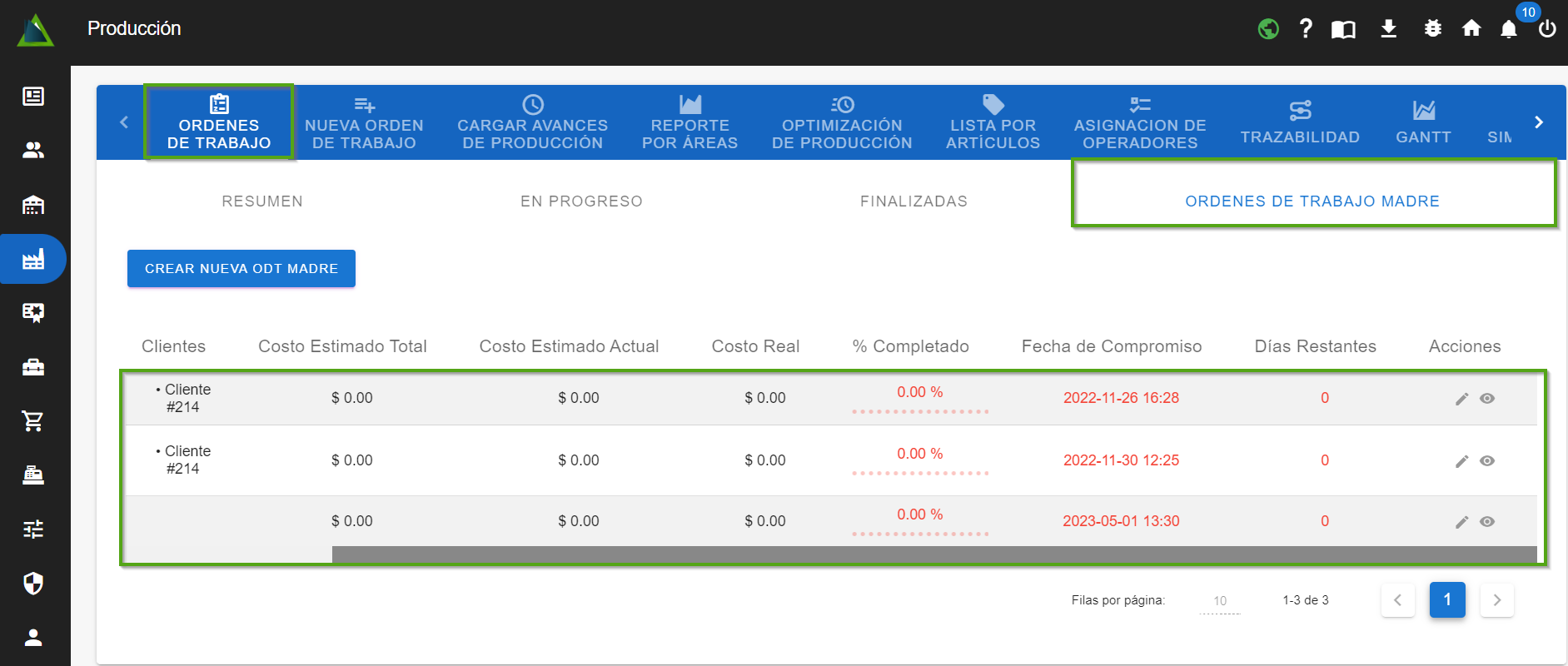Open the documentation book icon

[x=1343, y=30]
